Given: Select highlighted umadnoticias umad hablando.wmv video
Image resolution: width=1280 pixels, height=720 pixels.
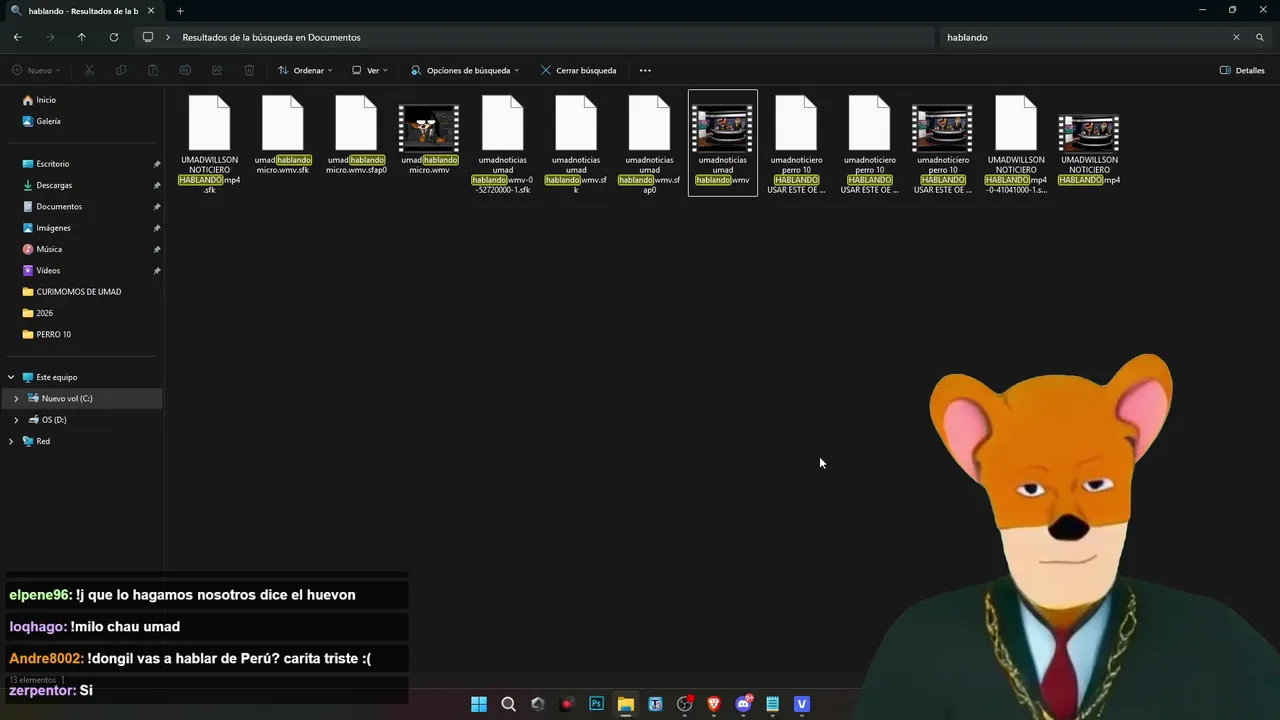Looking at the screenshot, I should [x=722, y=142].
